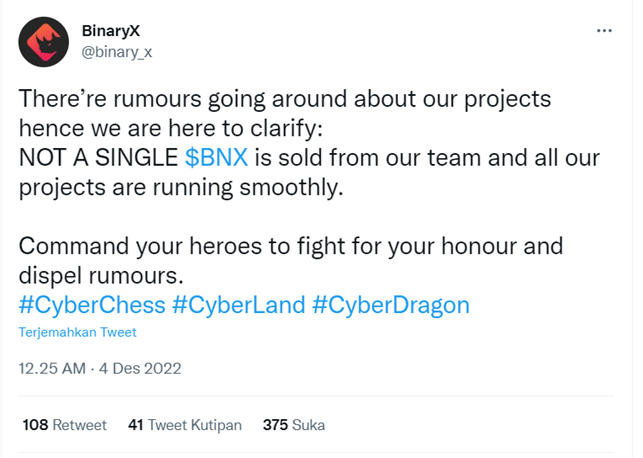Click the "NOT A SINGLE" text
The width and height of the screenshot is (643, 458).
(x=98, y=158)
